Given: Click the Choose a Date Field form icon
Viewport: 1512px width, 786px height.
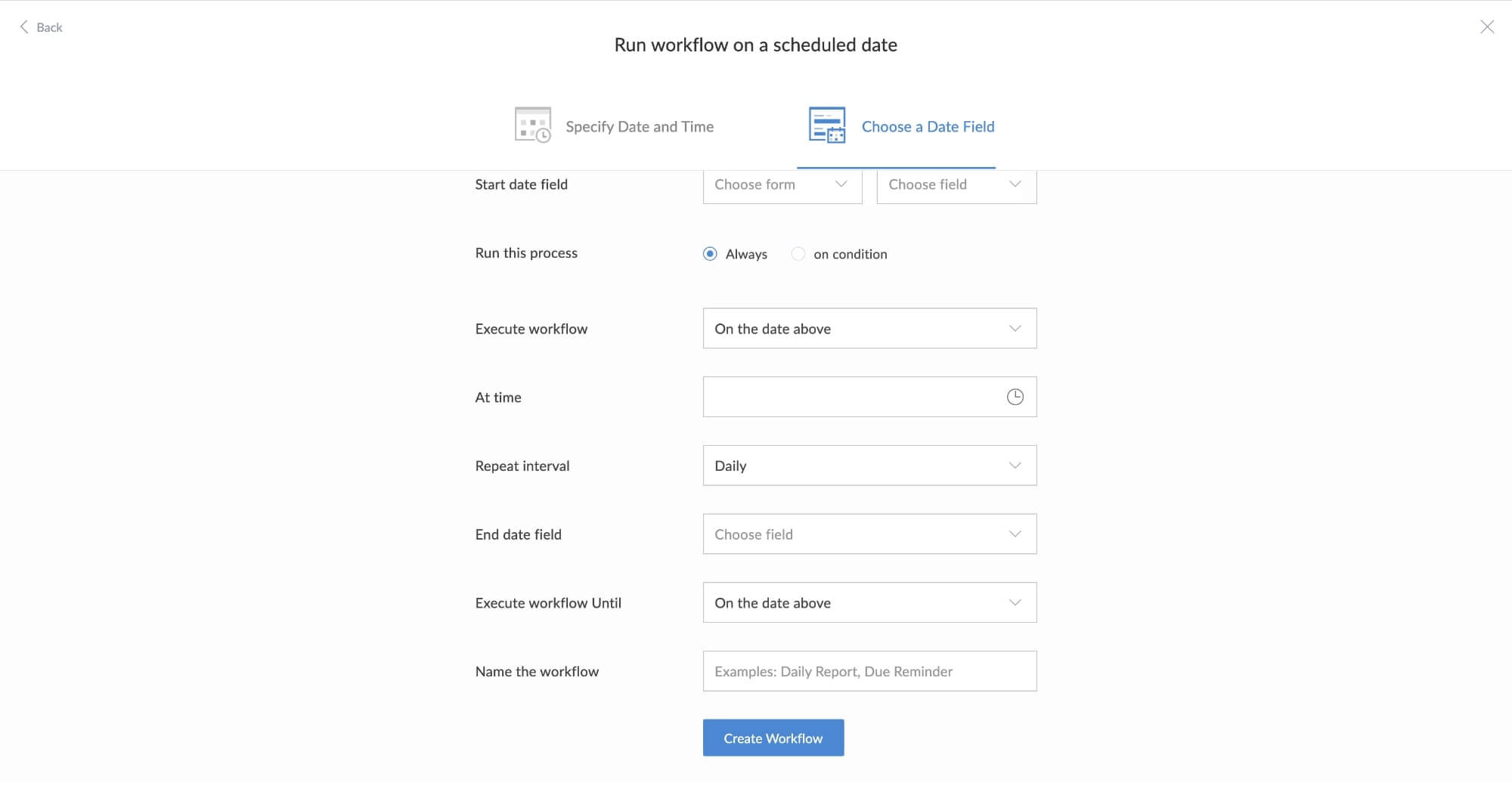Looking at the screenshot, I should [826, 125].
